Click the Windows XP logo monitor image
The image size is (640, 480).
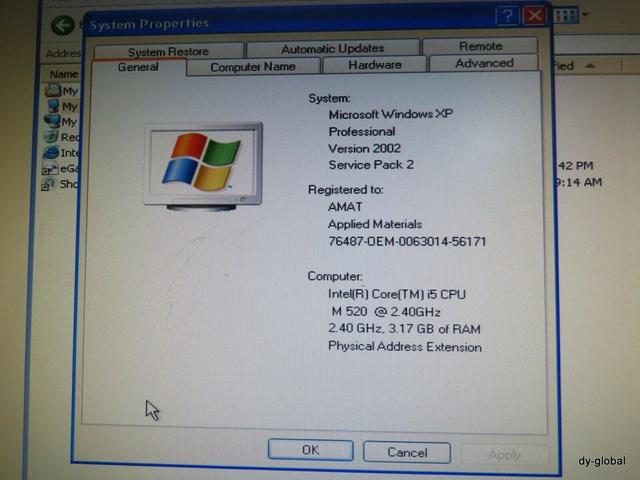(x=203, y=166)
